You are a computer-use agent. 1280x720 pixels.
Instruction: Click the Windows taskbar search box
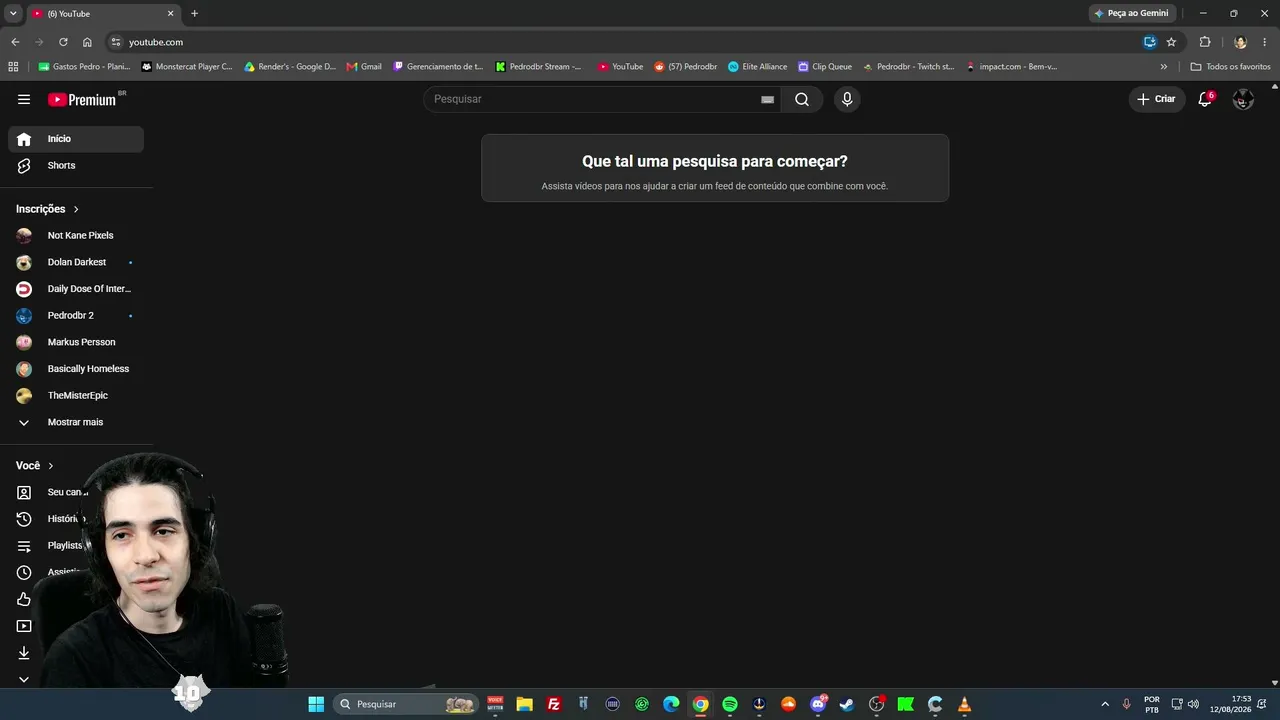click(405, 704)
